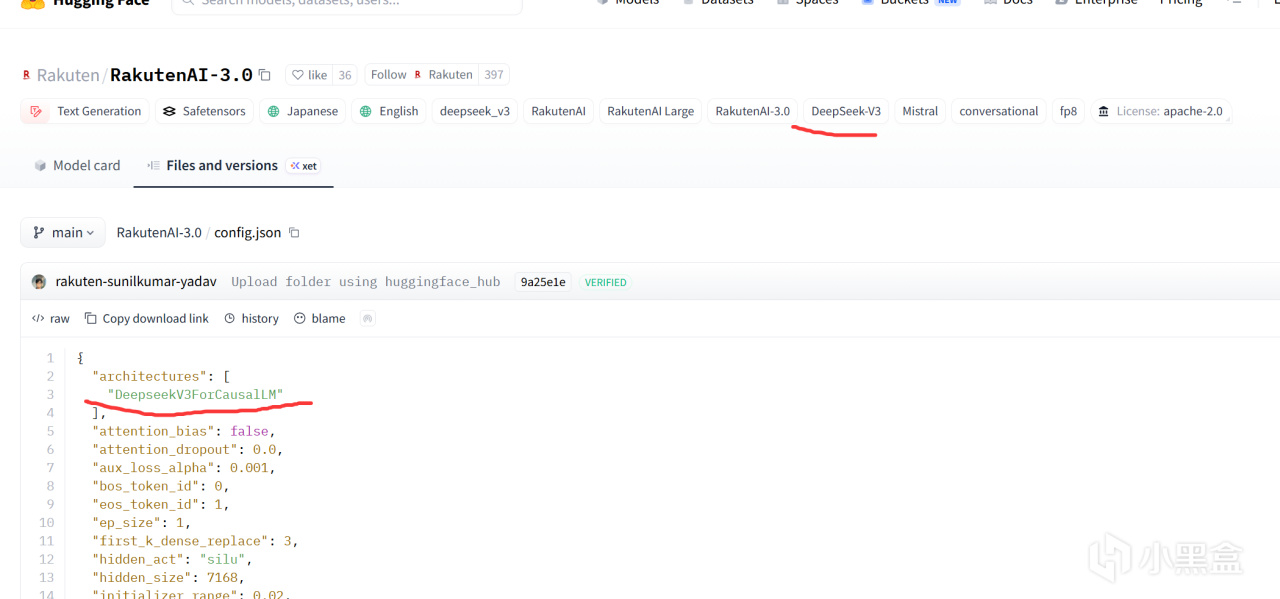
Task: Switch to Files and versions tab
Action: (212, 166)
